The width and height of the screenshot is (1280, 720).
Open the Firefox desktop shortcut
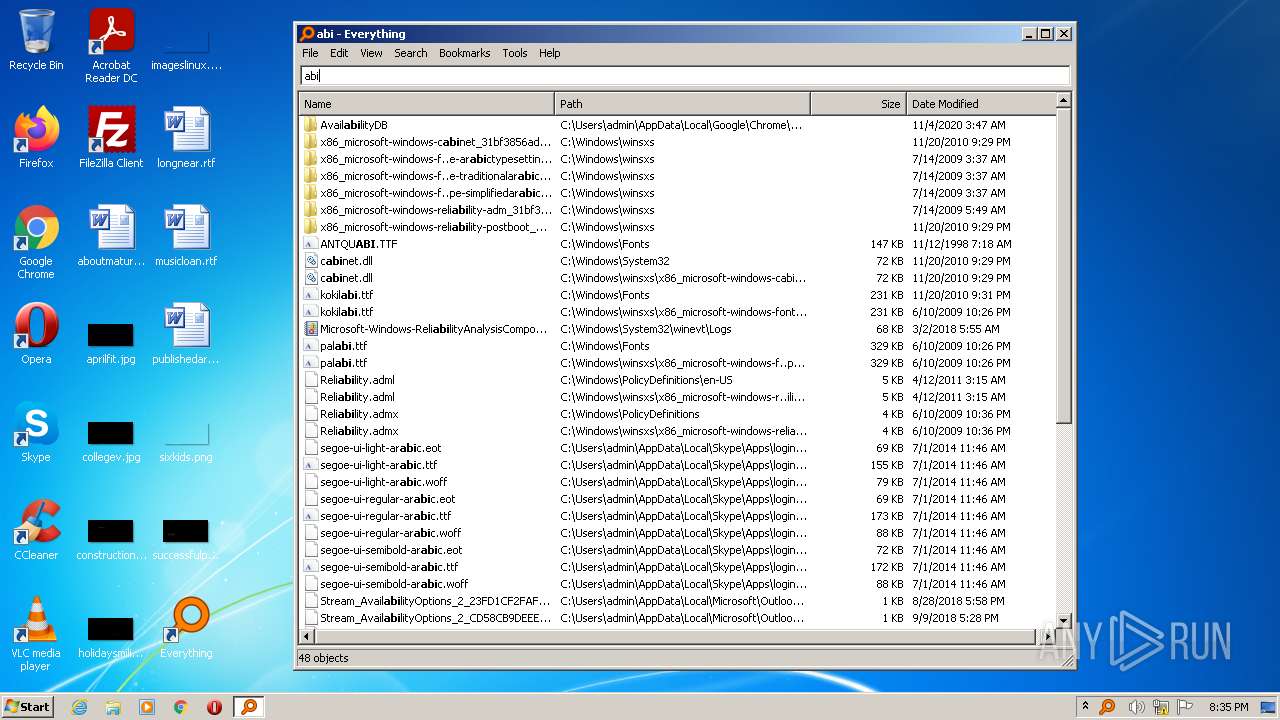tap(36, 138)
